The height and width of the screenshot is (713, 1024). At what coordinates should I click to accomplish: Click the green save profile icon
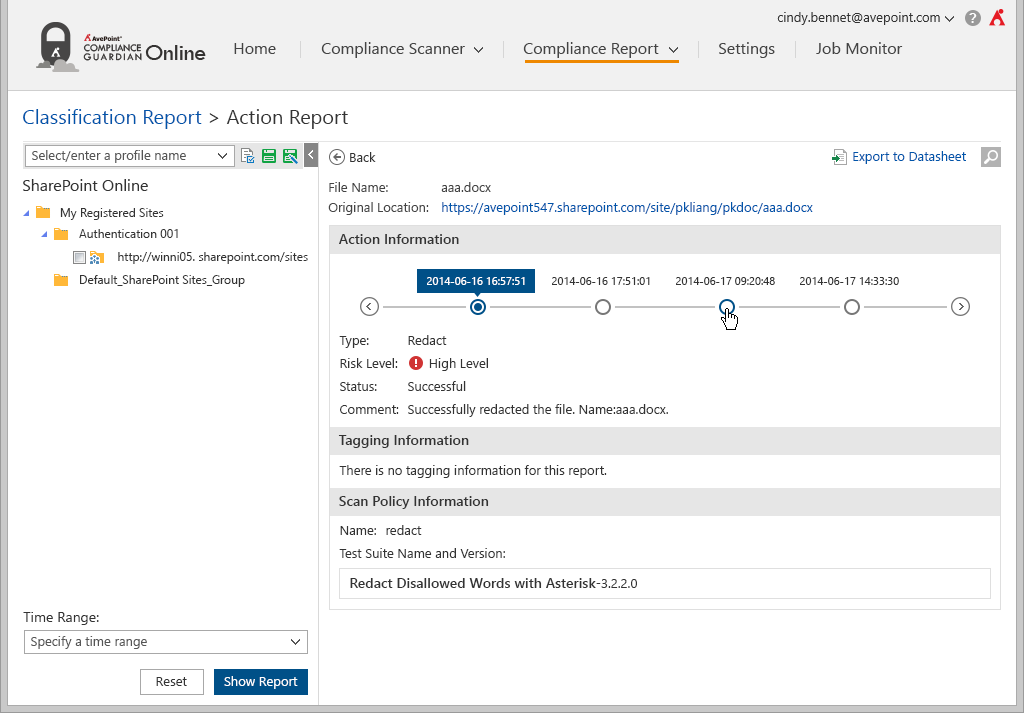(x=269, y=156)
